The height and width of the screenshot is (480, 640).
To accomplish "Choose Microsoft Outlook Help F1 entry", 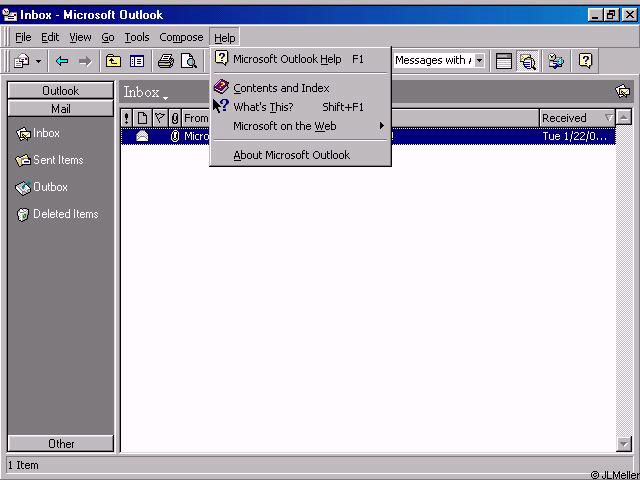I will pos(300,60).
